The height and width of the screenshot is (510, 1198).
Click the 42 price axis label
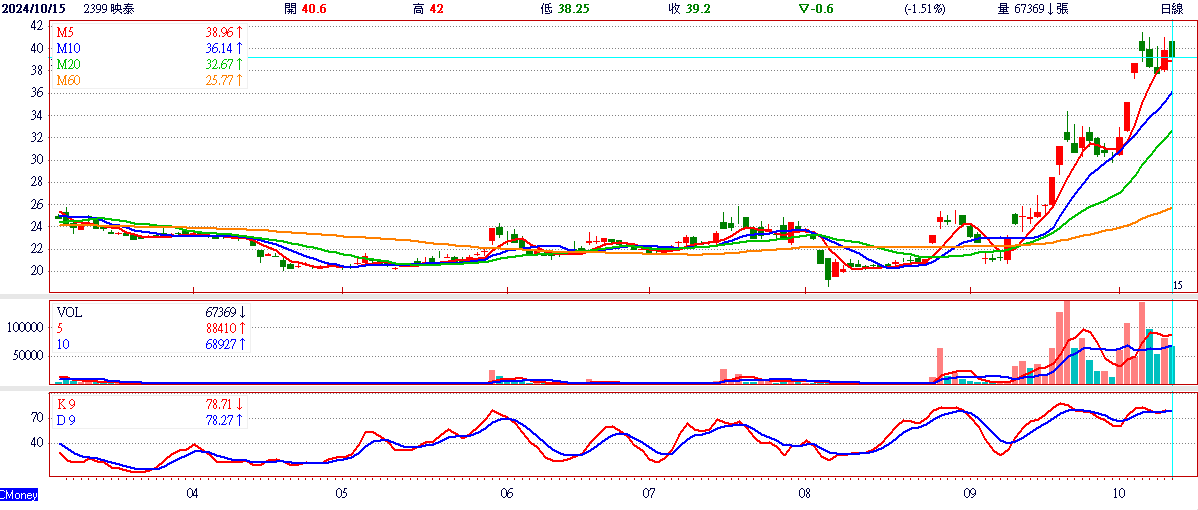(36, 25)
